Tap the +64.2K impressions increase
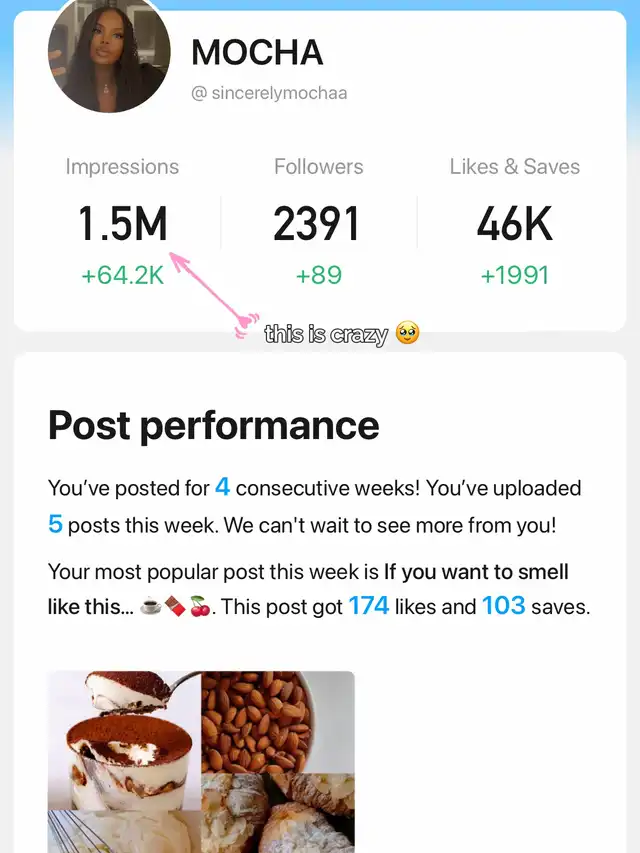 click(x=122, y=275)
